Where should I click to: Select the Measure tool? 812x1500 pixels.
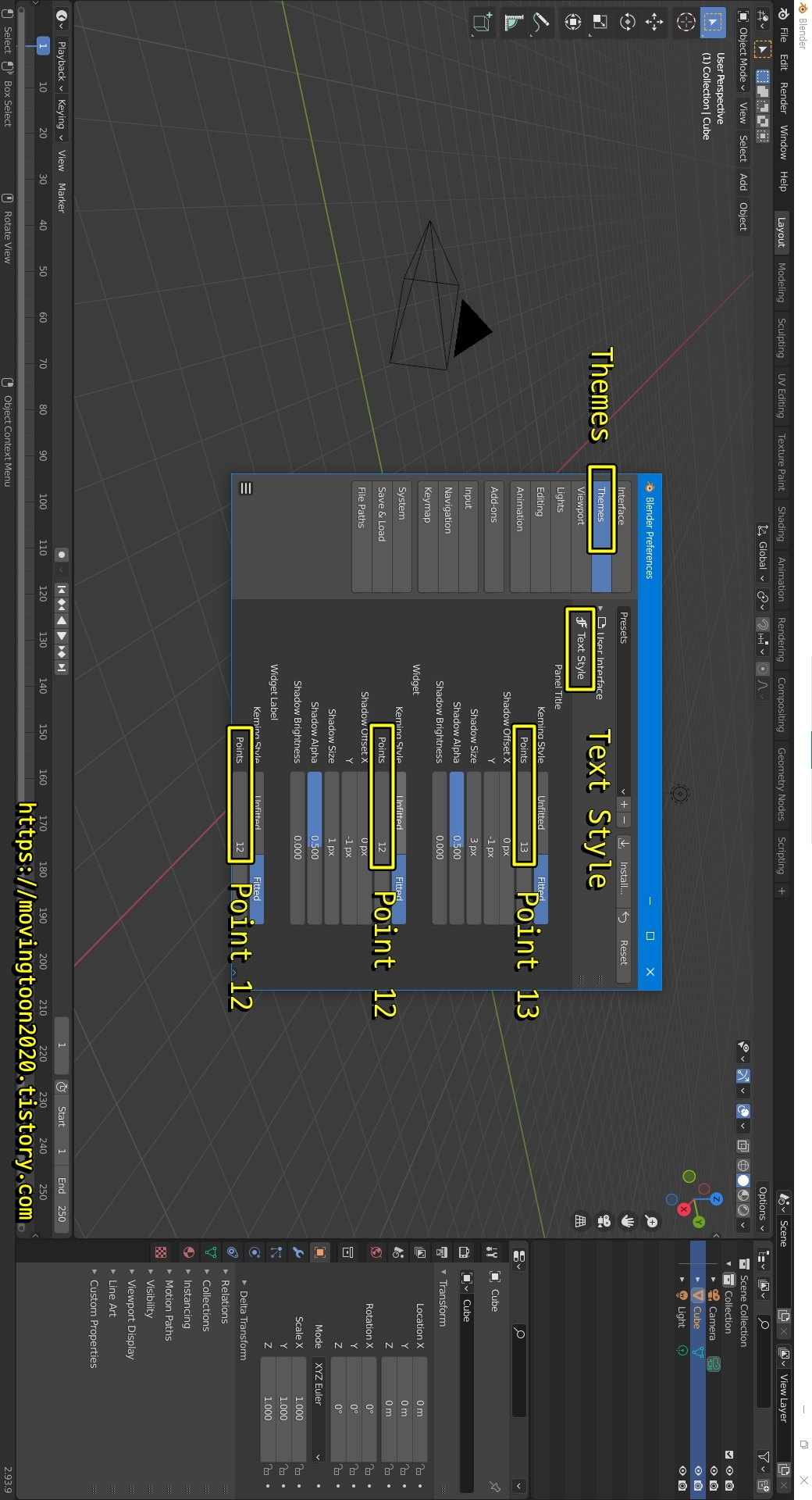pyautogui.click(x=514, y=22)
